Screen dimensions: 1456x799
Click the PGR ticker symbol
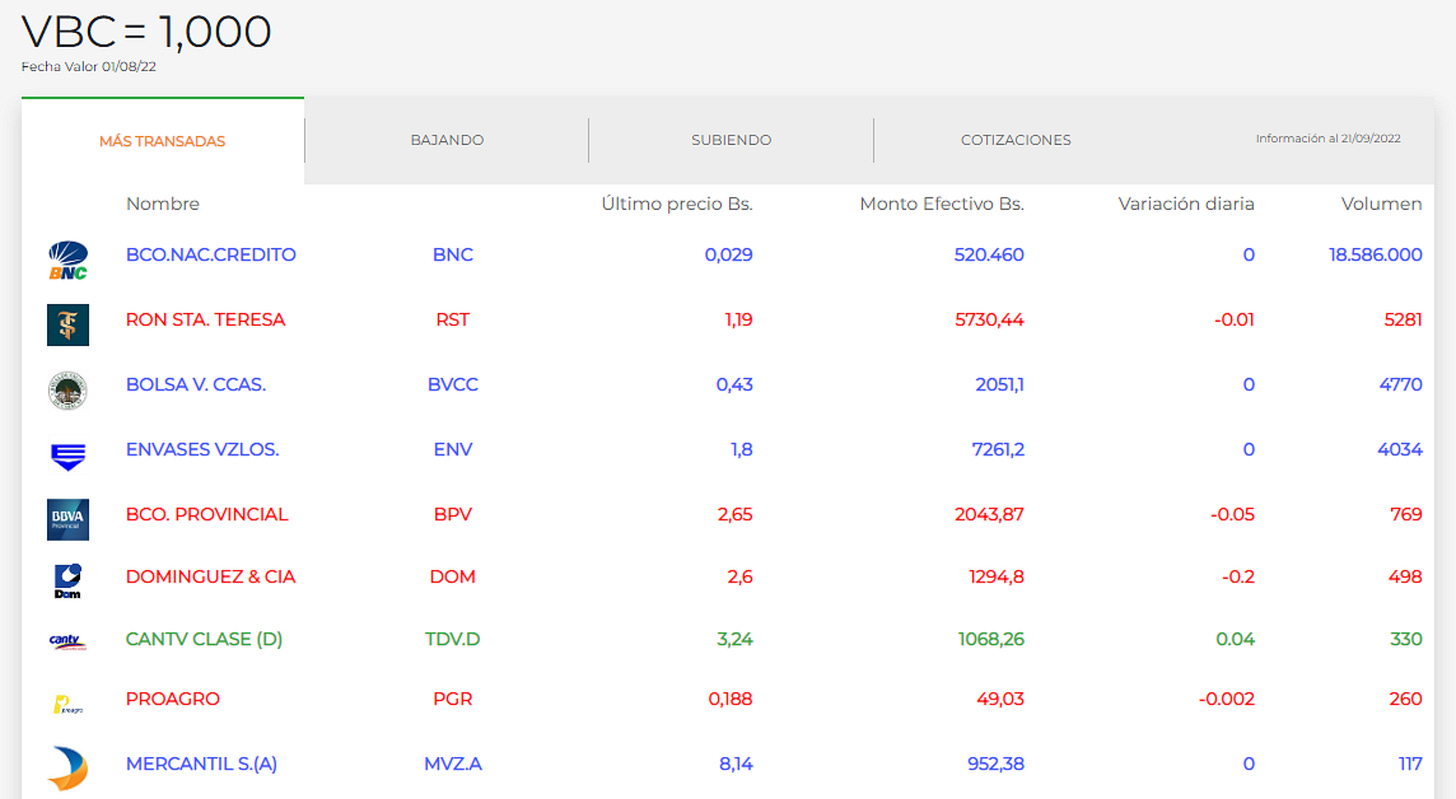coord(453,699)
